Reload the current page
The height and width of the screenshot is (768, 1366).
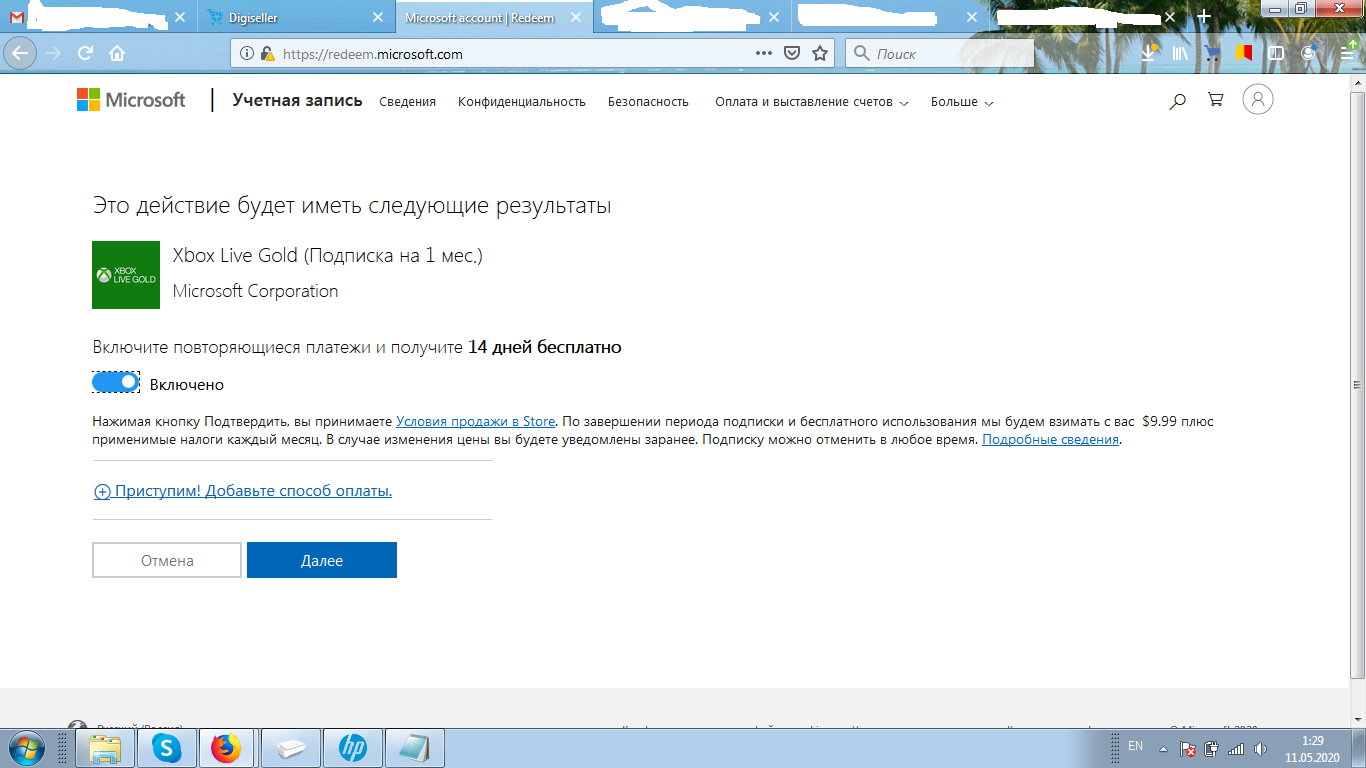86,54
